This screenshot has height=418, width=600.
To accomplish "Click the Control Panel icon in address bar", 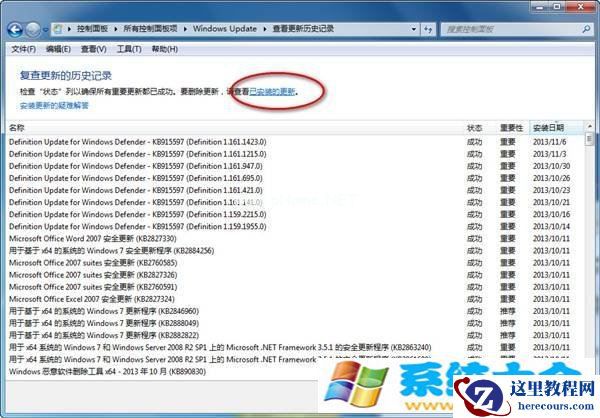I will pyautogui.click(x=58, y=29).
